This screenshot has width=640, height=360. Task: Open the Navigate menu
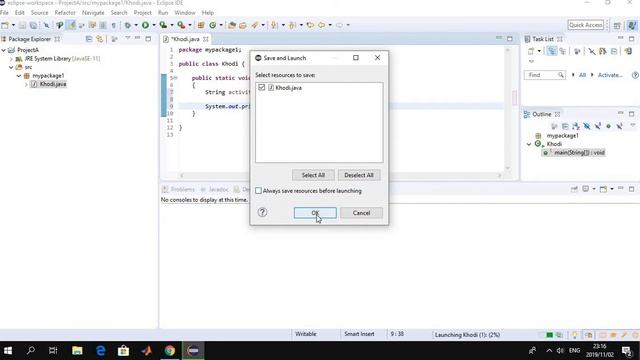(x=93, y=13)
